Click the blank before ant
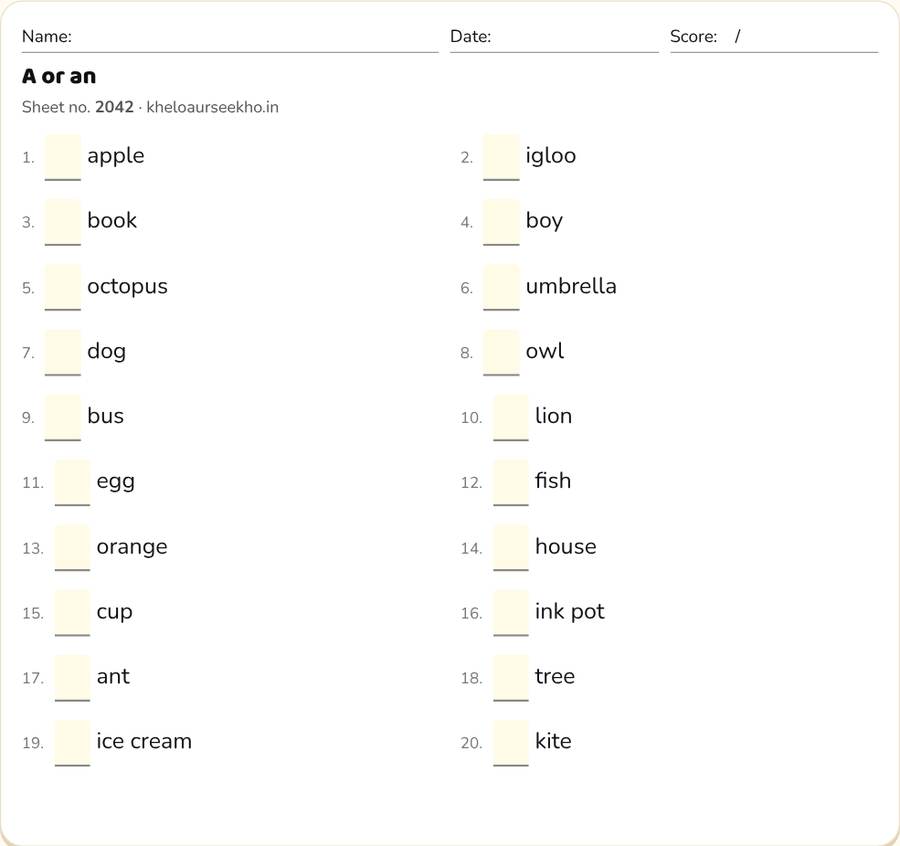This screenshot has width=900, height=846. coord(72,678)
